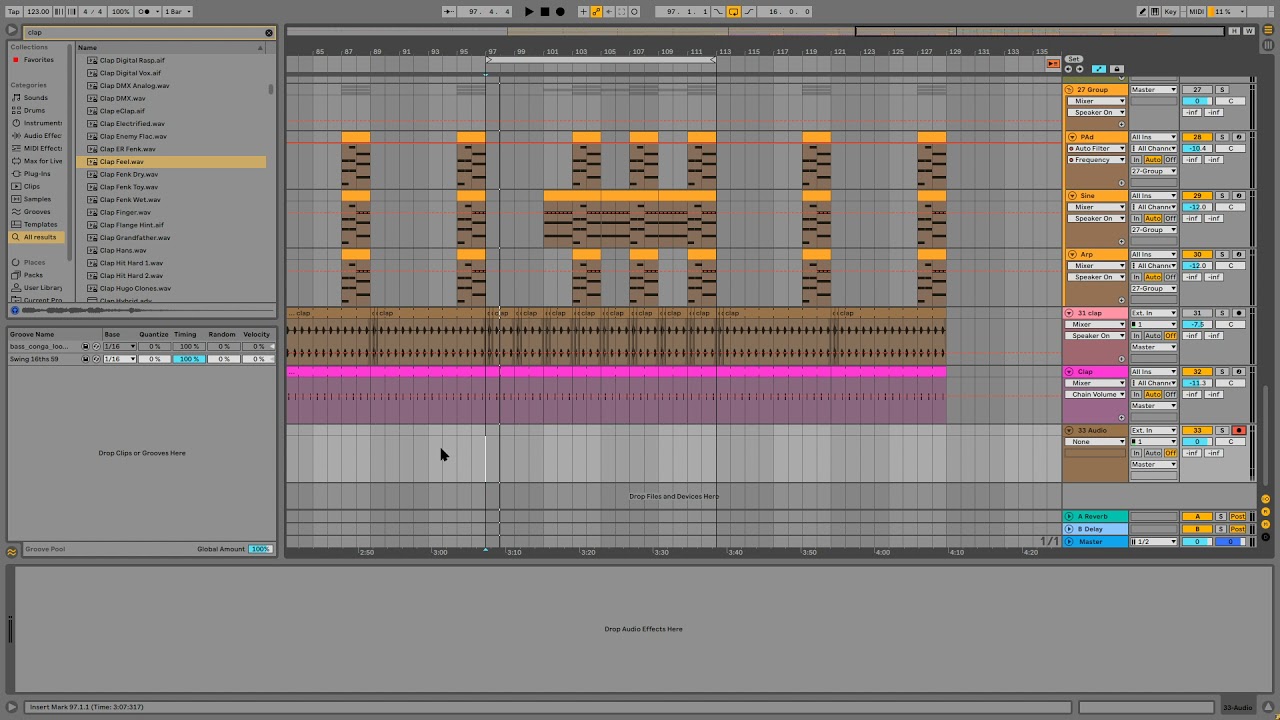This screenshot has width=1280, height=720.
Task: Open Master output 1/2 dropdown
Action: pos(1154,542)
